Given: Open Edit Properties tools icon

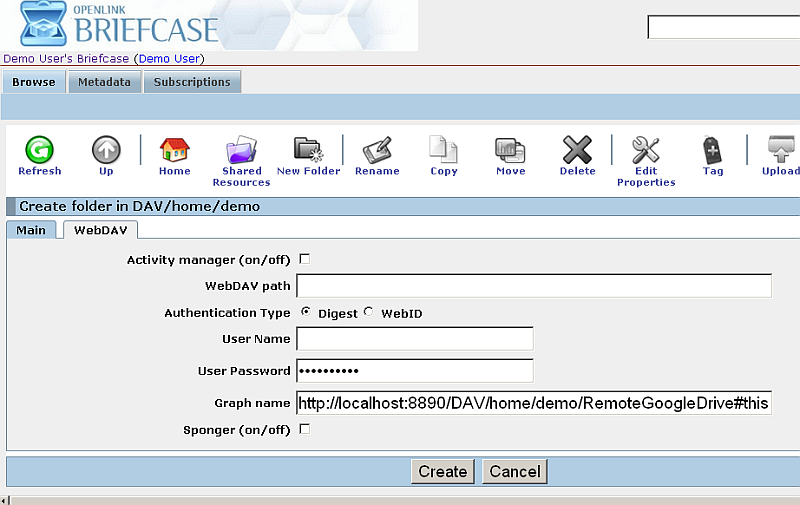Looking at the screenshot, I should pyautogui.click(x=645, y=151).
